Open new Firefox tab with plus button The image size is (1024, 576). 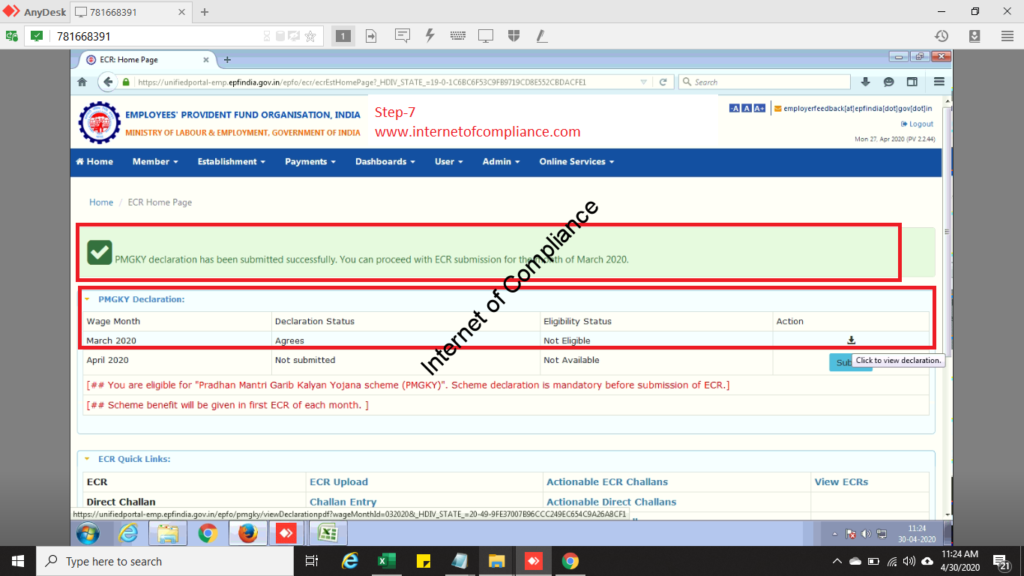click(x=227, y=59)
